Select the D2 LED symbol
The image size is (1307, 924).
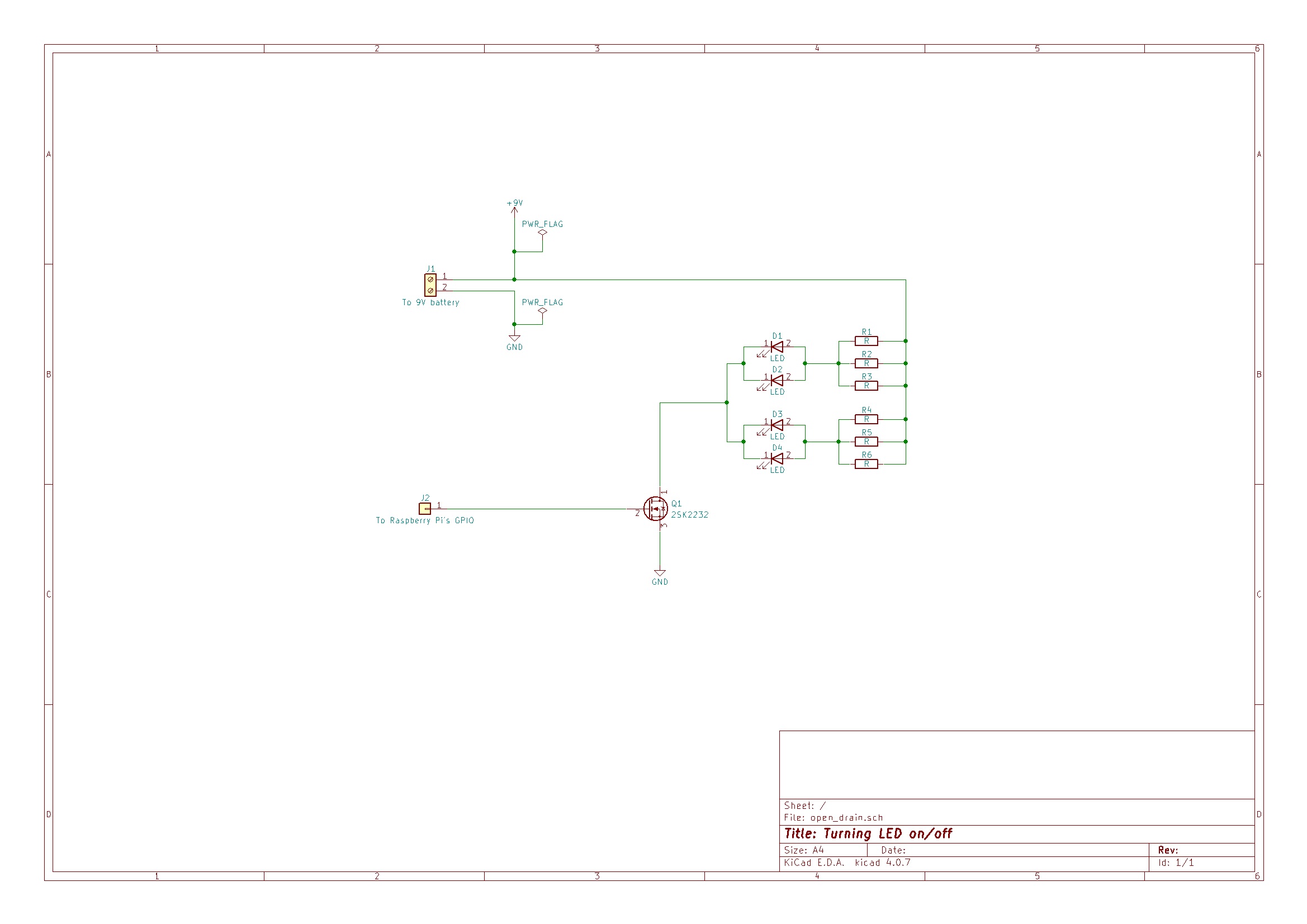(776, 380)
